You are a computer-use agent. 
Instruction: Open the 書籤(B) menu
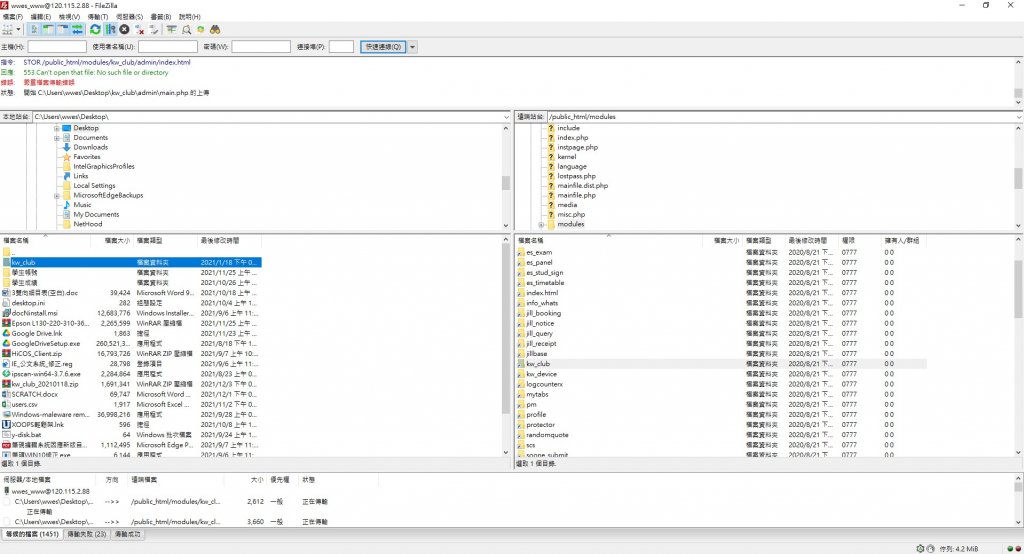pos(161,16)
